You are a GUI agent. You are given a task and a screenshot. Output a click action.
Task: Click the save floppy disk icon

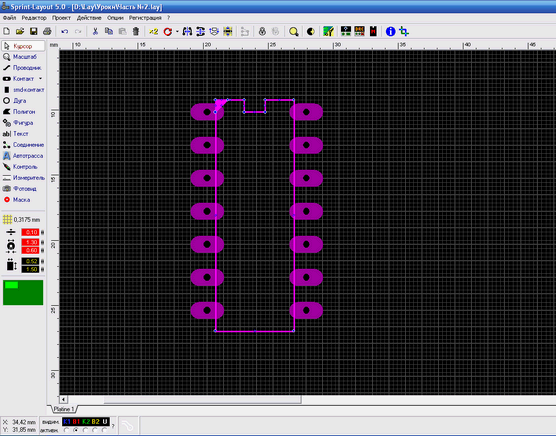(x=33, y=32)
